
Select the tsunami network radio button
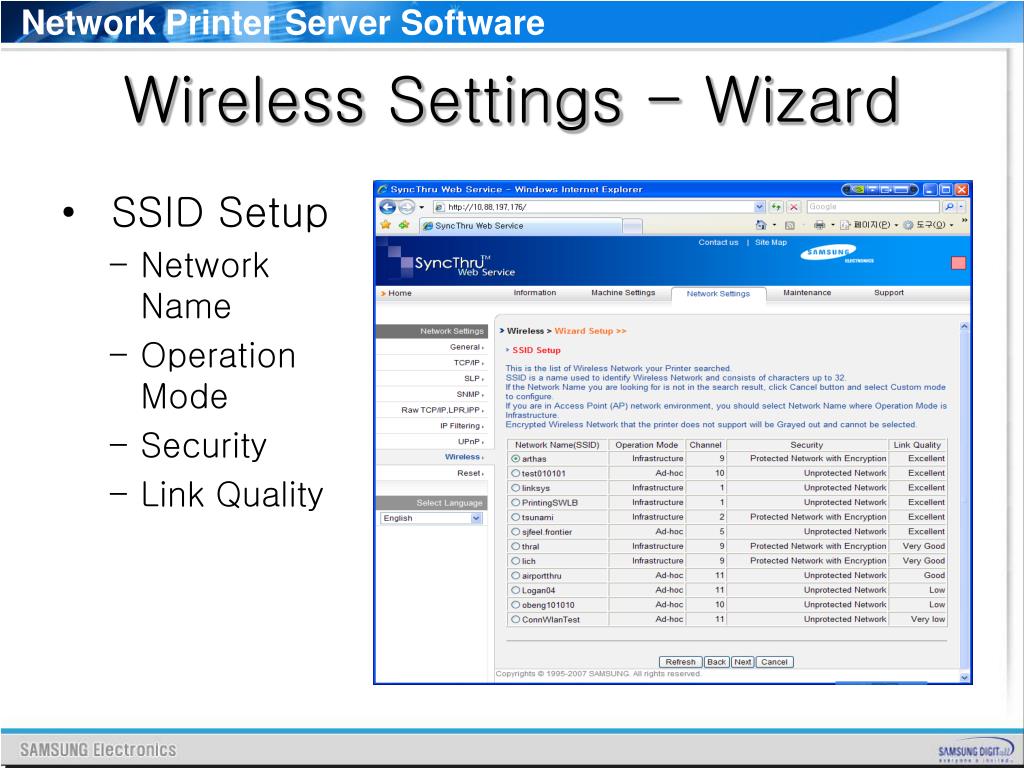(x=516, y=517)
